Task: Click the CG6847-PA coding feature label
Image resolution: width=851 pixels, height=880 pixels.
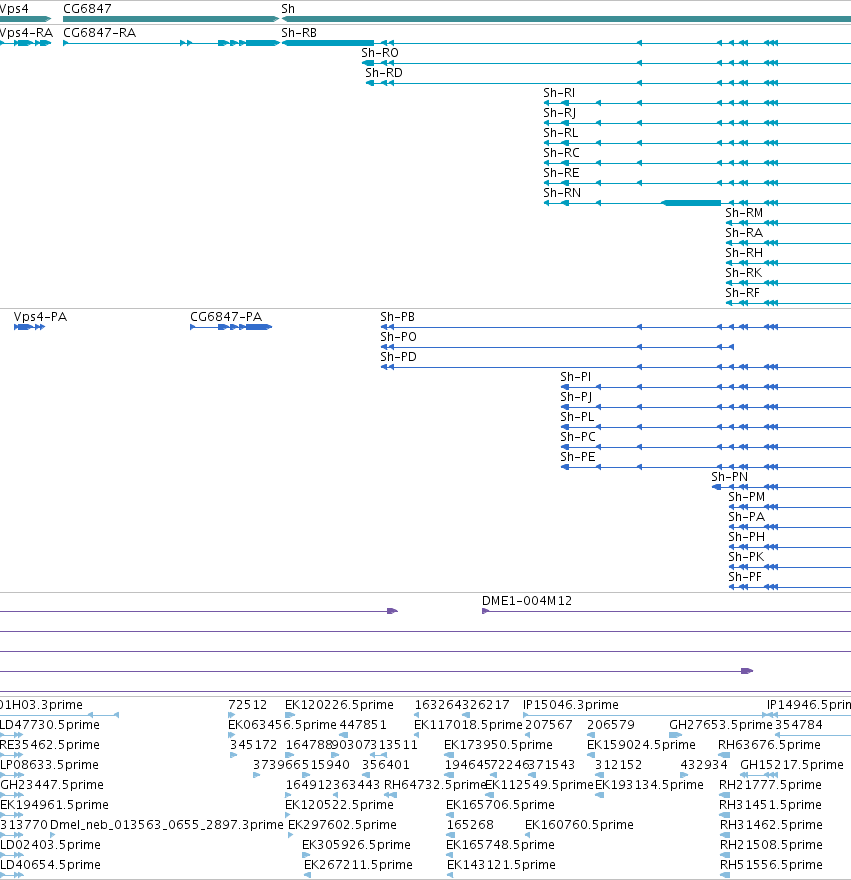Action: click(x=226, y=317)
